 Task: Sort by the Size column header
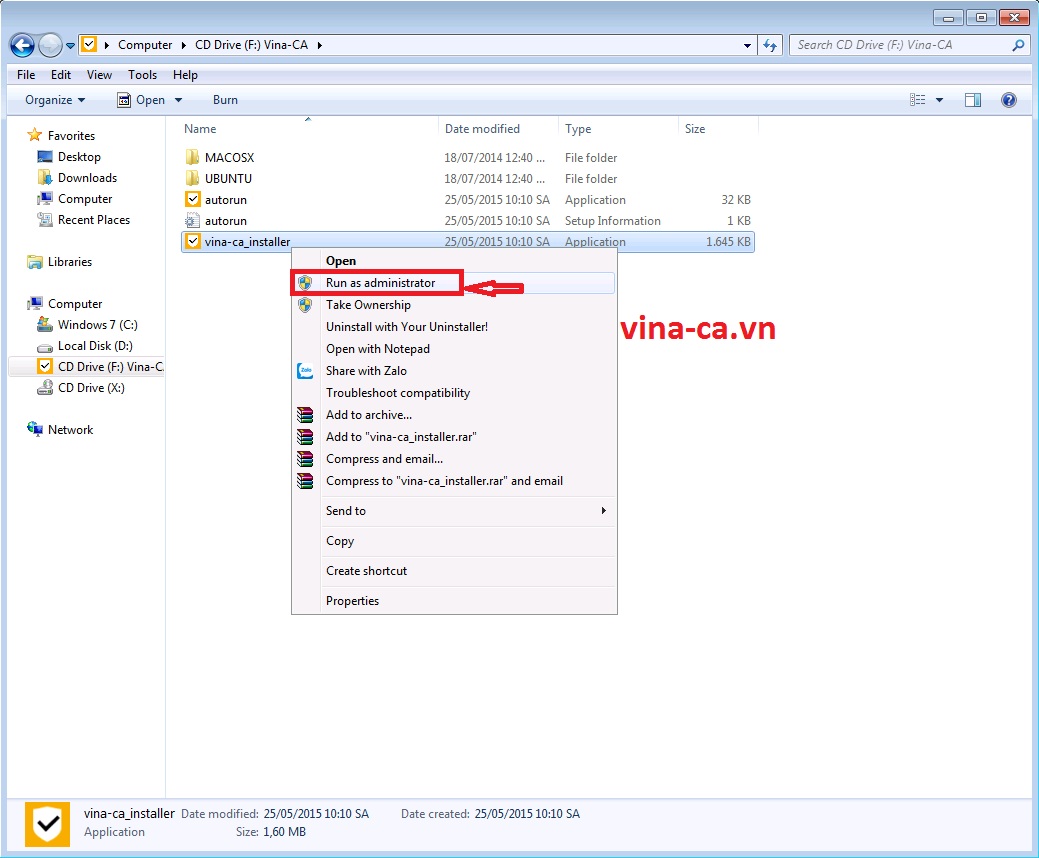(x=694, y=129)
